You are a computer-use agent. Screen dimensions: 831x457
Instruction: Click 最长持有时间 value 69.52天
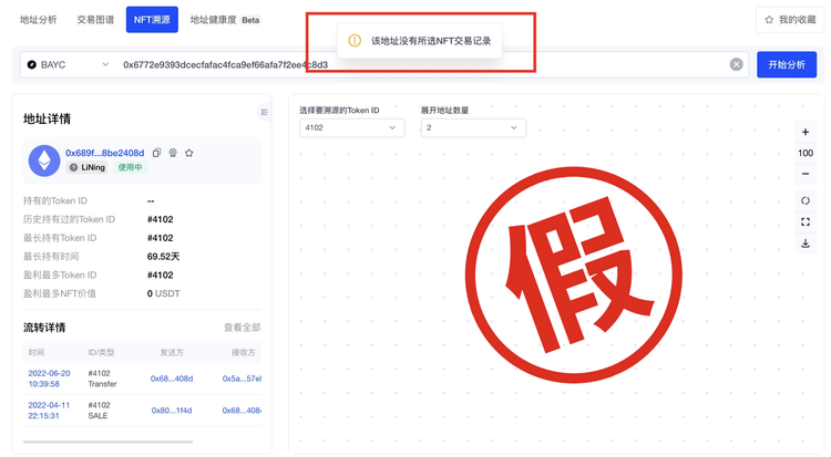tap(163, 257)
